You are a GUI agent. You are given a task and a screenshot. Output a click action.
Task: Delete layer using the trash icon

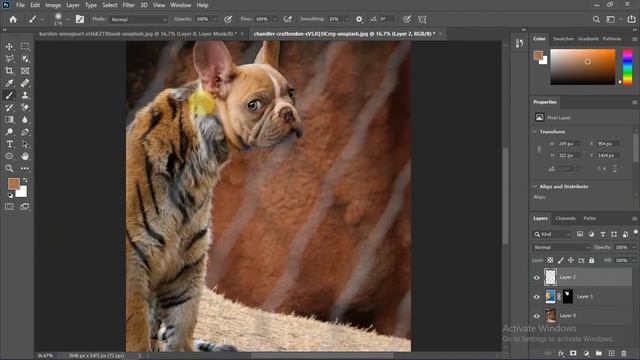[624, 353]
